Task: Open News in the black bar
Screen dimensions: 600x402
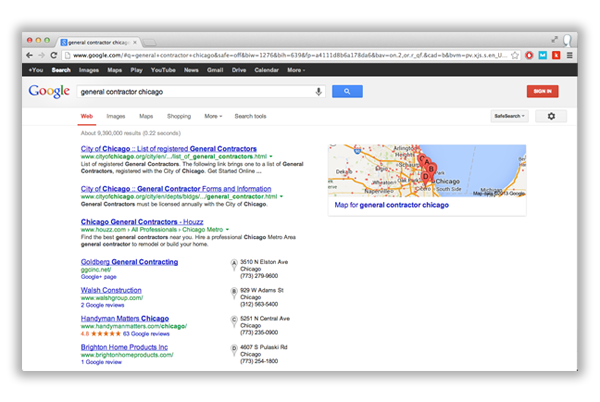Action: (x=191, y=70)
